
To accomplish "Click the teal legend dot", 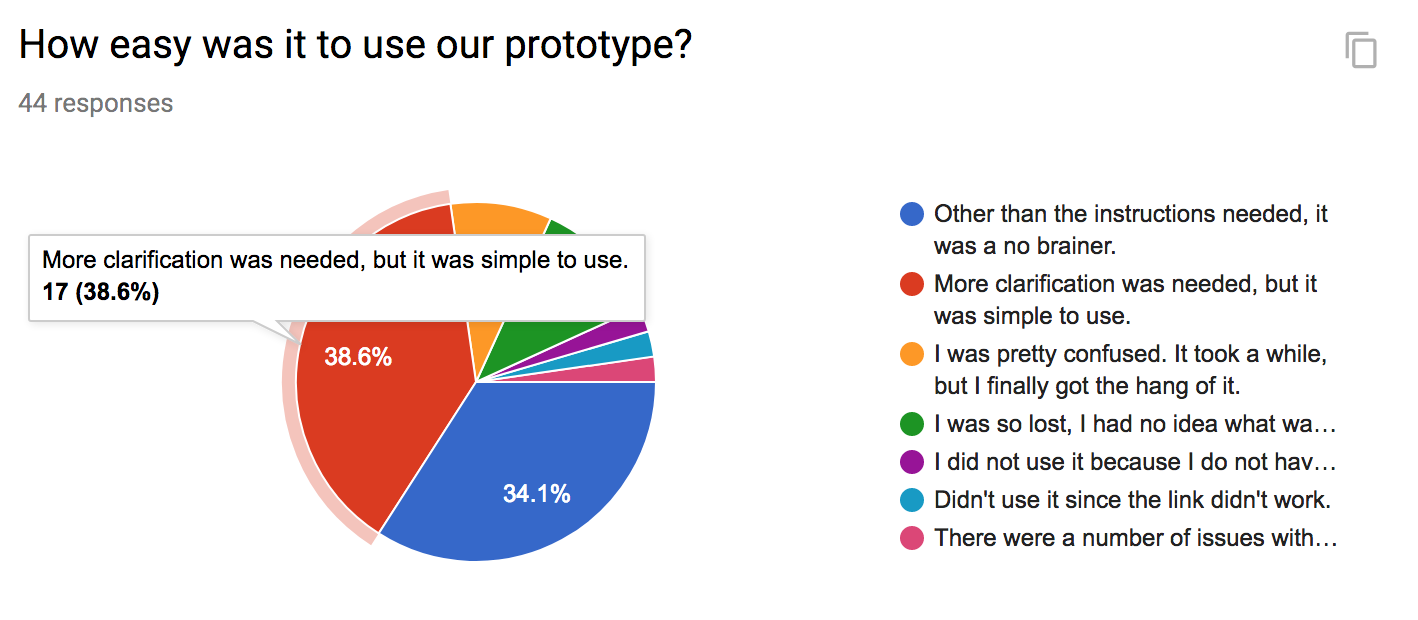I will tap(911, 500).
